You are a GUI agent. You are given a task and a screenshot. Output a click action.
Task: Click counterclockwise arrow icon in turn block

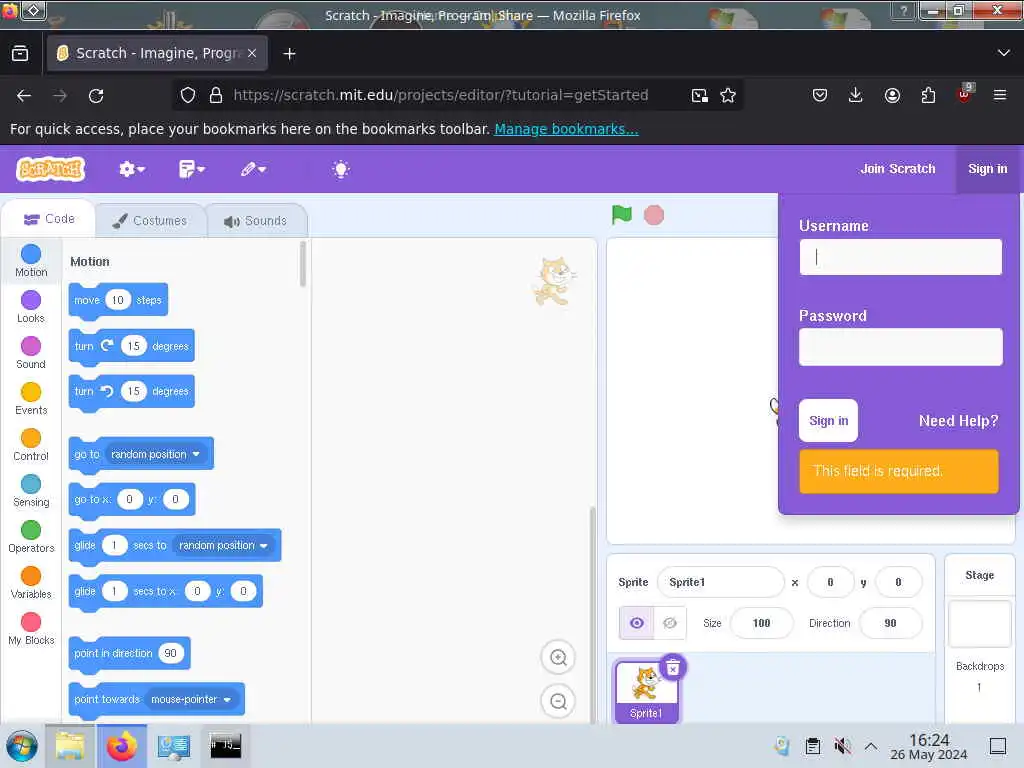[107, 391]
